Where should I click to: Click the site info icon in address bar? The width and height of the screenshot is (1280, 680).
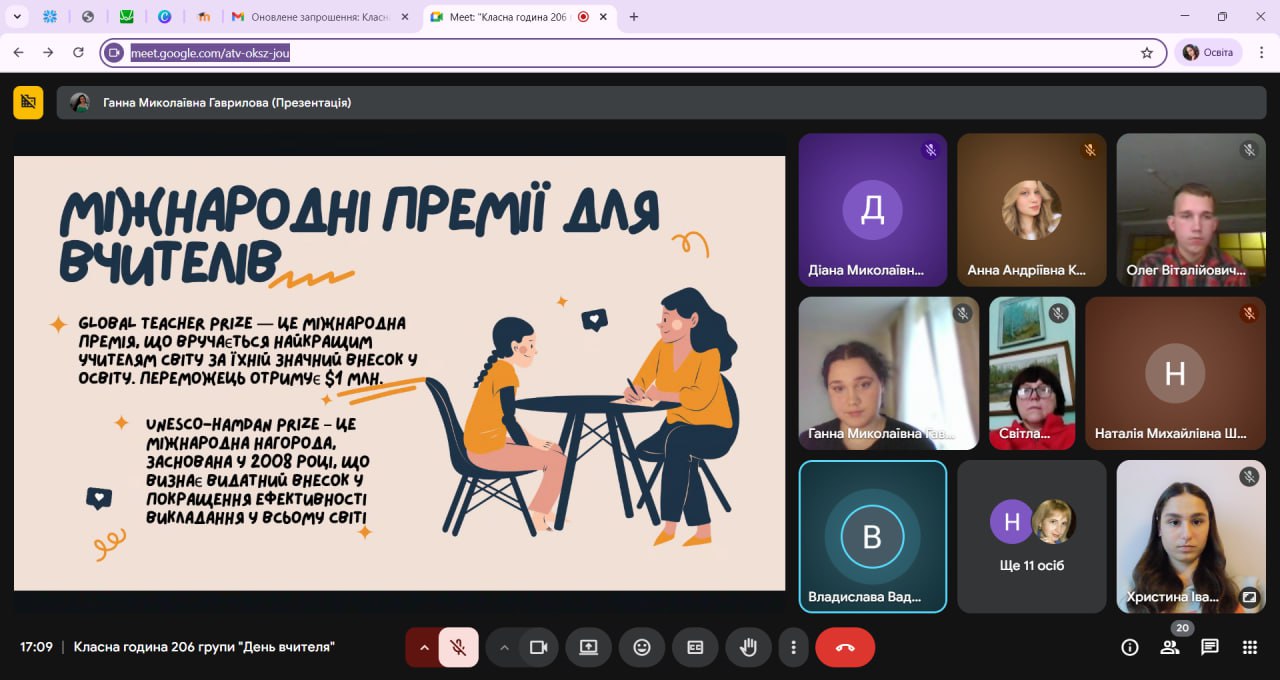(115, 53)
